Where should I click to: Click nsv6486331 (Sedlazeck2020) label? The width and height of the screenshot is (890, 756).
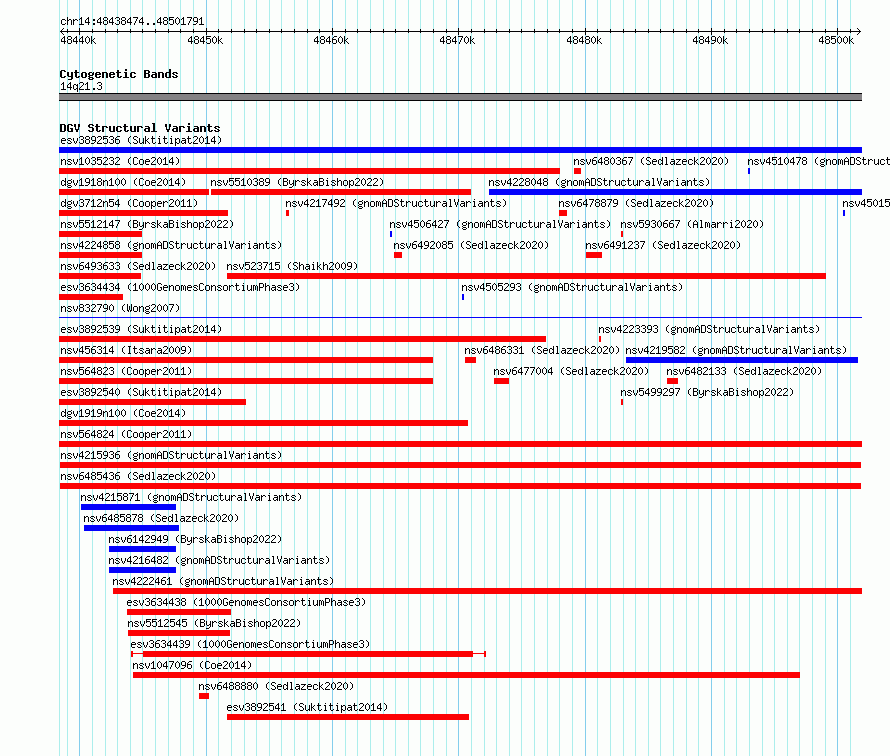[542, 350]
